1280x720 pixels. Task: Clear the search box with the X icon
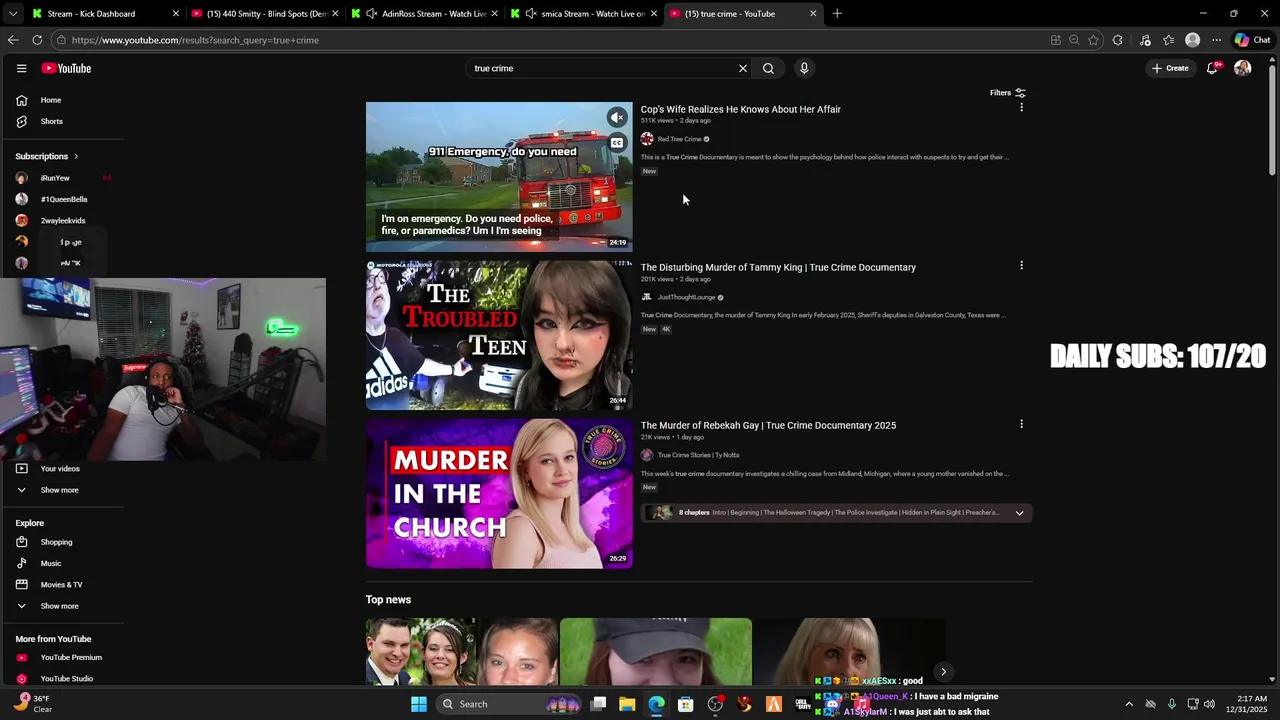[x=743, y=68]
